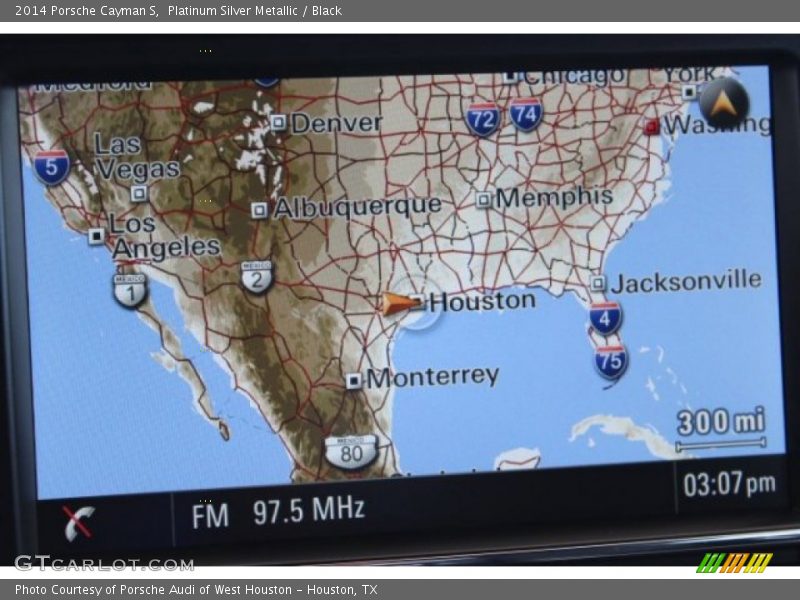Select the Albuquerque city marker

[x=259, y=210]
